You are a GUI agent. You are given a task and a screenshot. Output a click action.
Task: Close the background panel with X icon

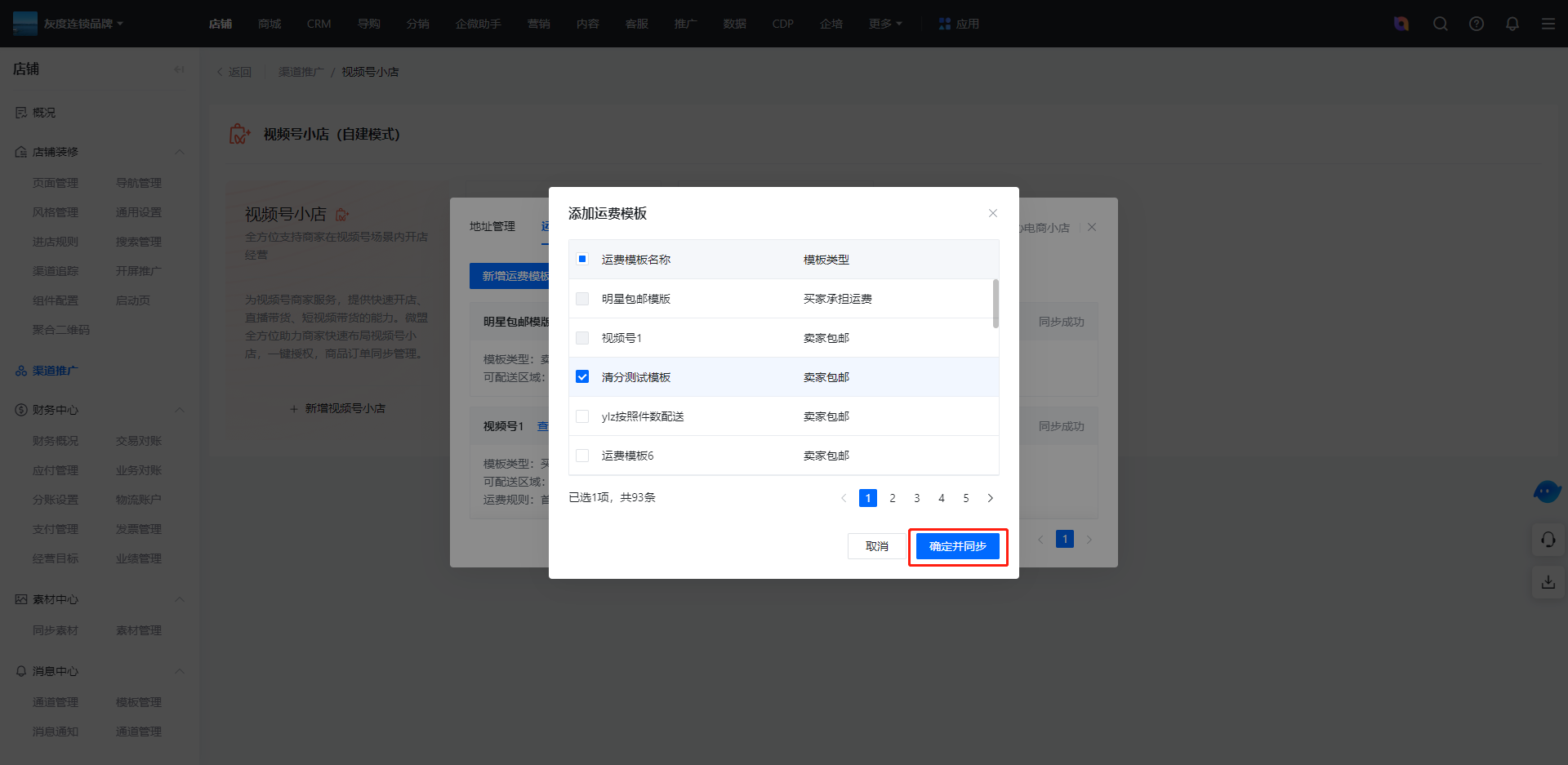click(x=1092, y=227)
